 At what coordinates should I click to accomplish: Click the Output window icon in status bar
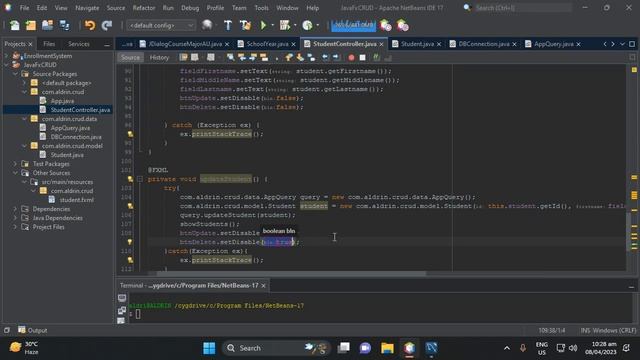(x=22, y=330)
